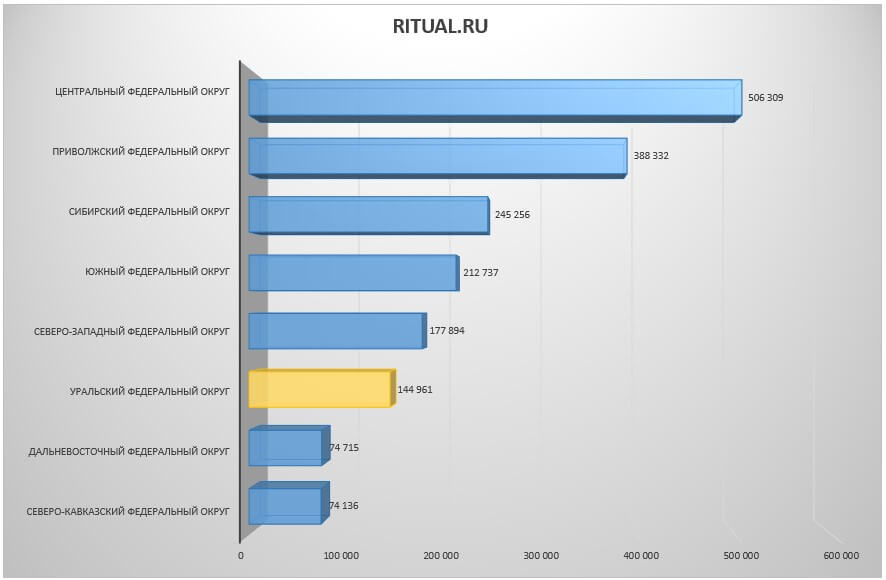Click the 500 000 axis tick value
Viewport: 886px width, 580px height.
741,556
